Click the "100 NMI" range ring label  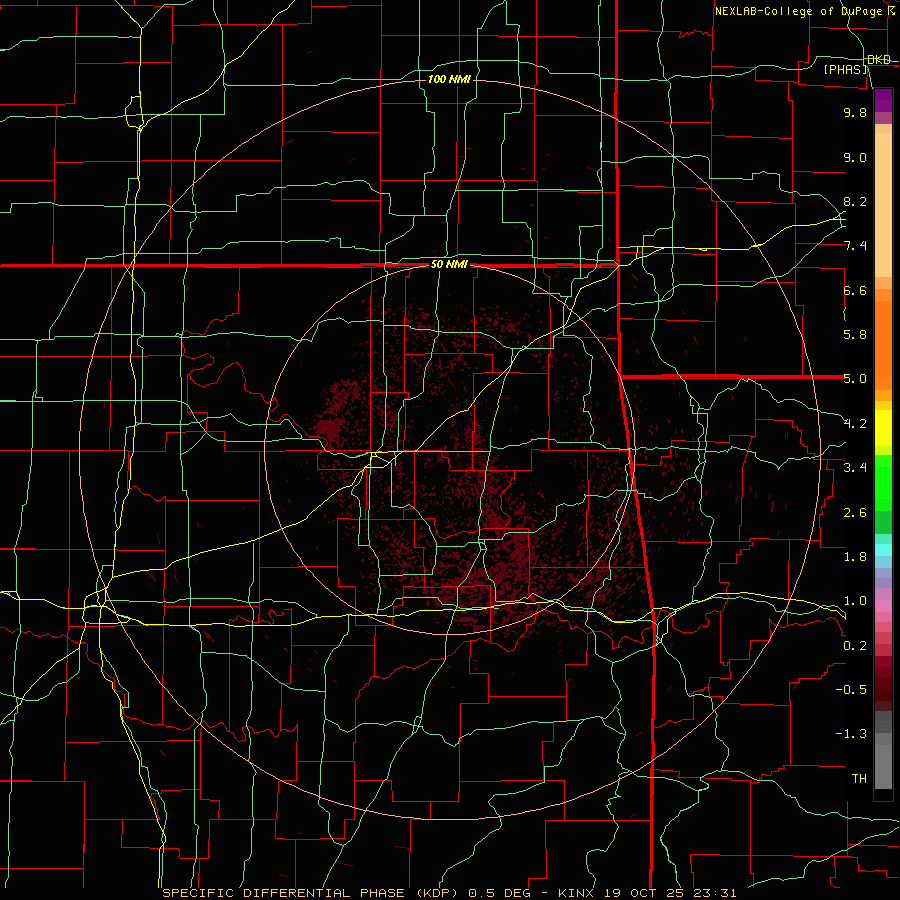(x=449, y=79)
